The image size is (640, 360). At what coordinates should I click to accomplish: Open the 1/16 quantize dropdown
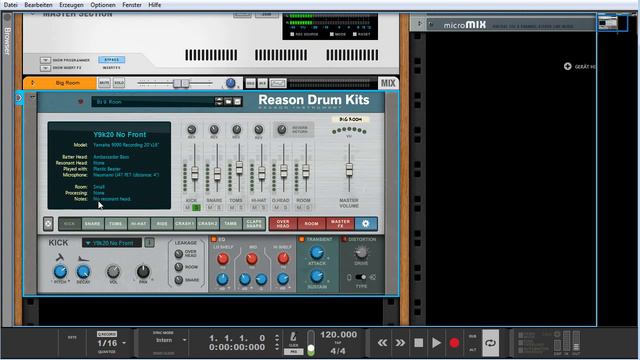(111, 343)
